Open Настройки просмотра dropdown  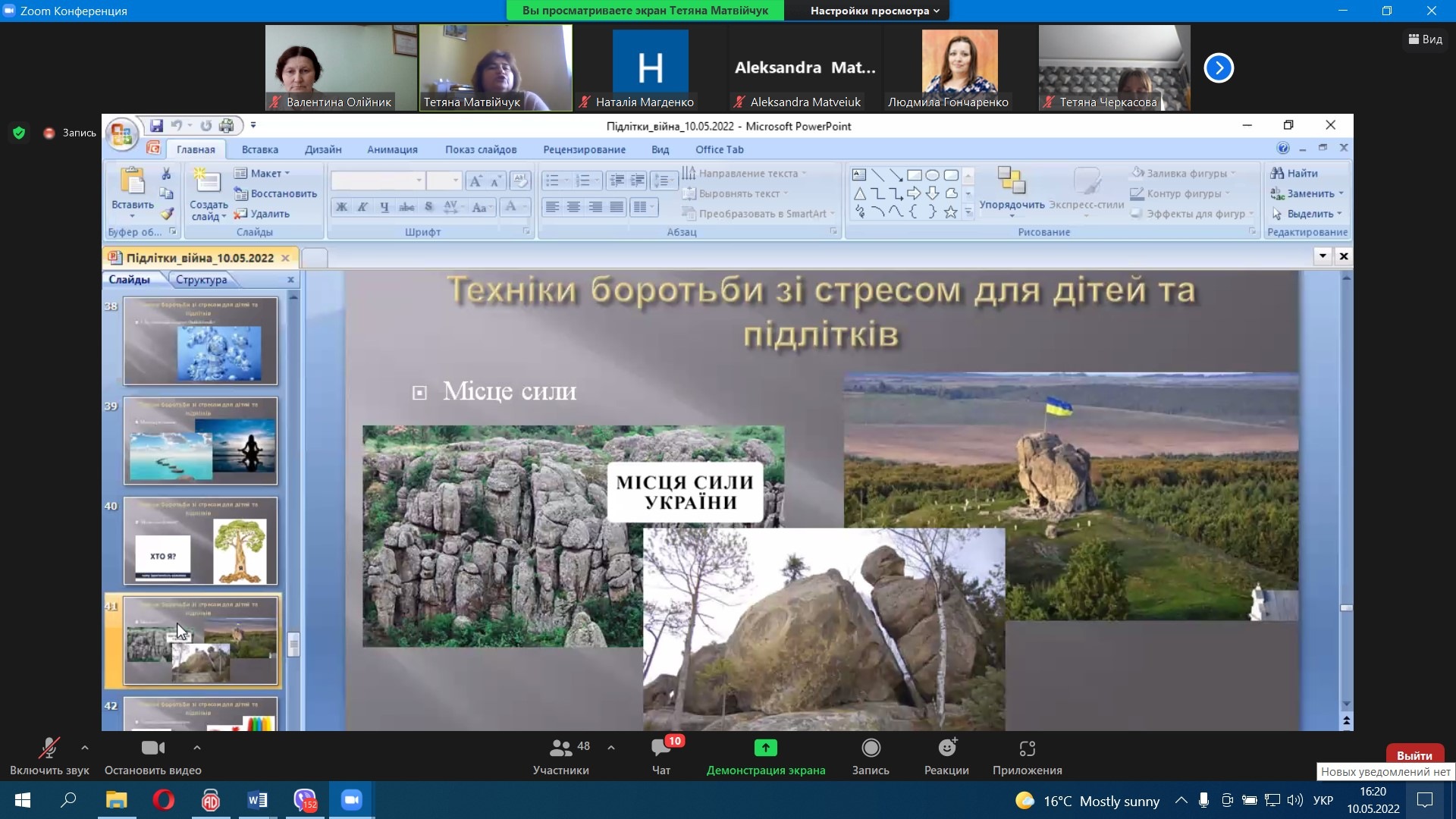click(874, 11)
